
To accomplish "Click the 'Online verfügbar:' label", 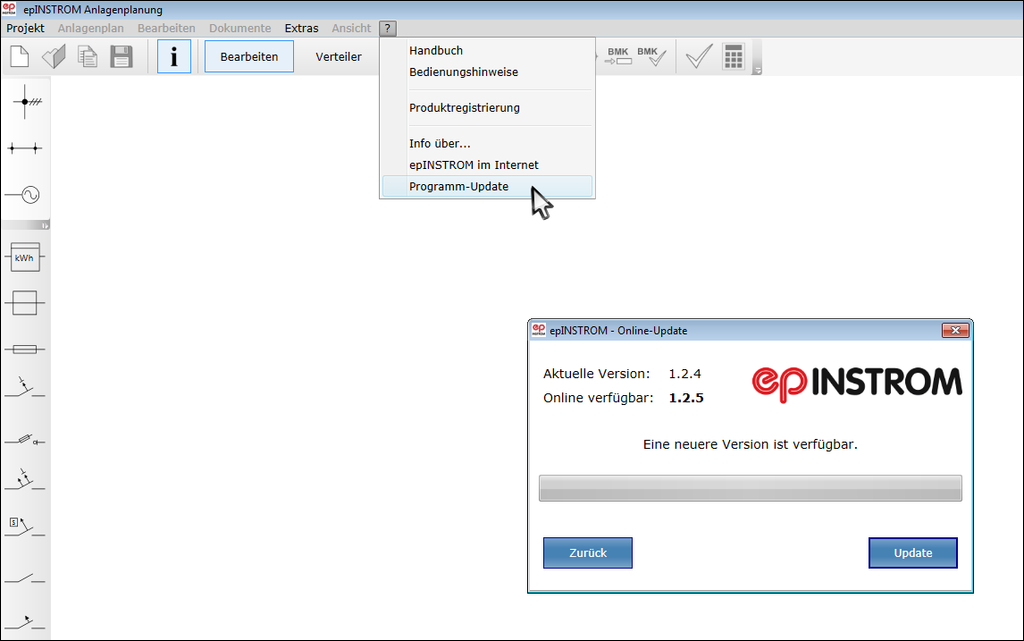I will click(598, 398).
